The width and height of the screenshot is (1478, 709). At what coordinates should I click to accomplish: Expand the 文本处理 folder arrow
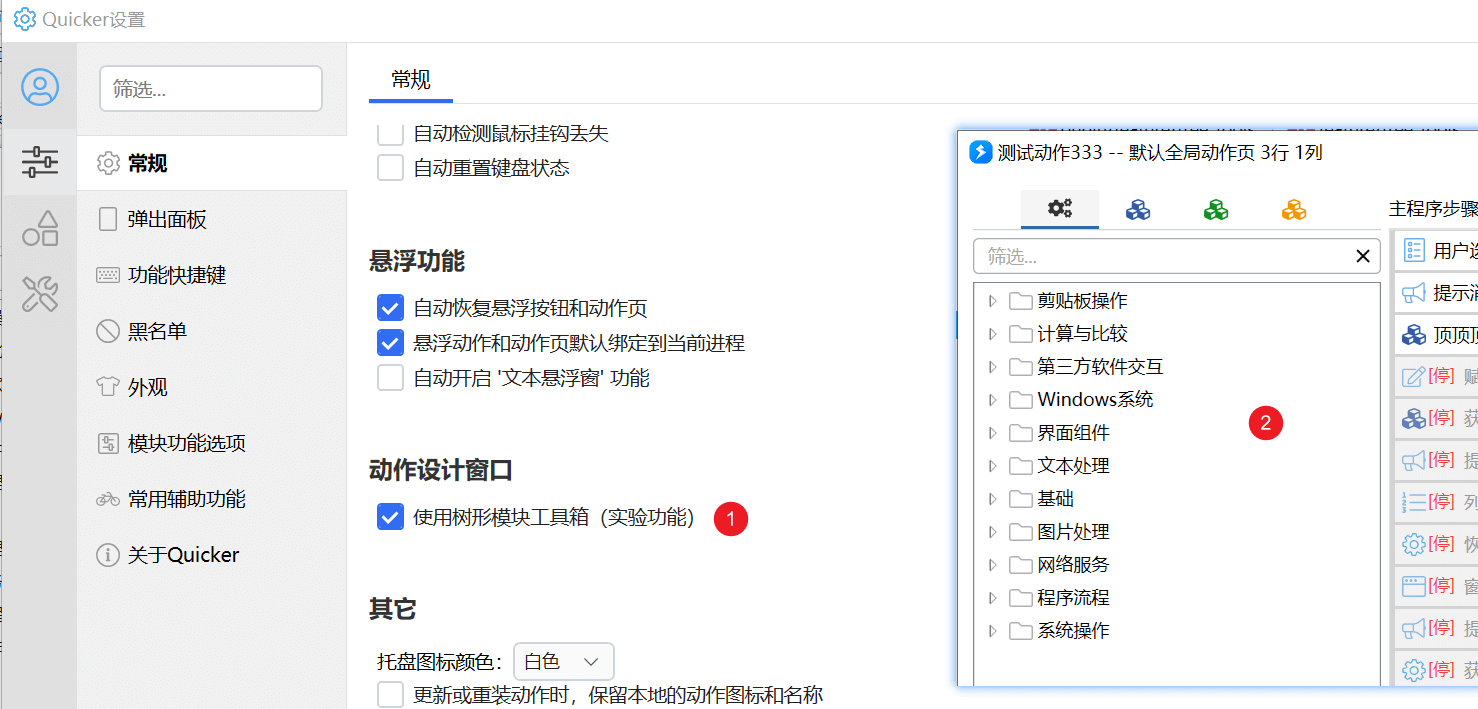point(992,466)
